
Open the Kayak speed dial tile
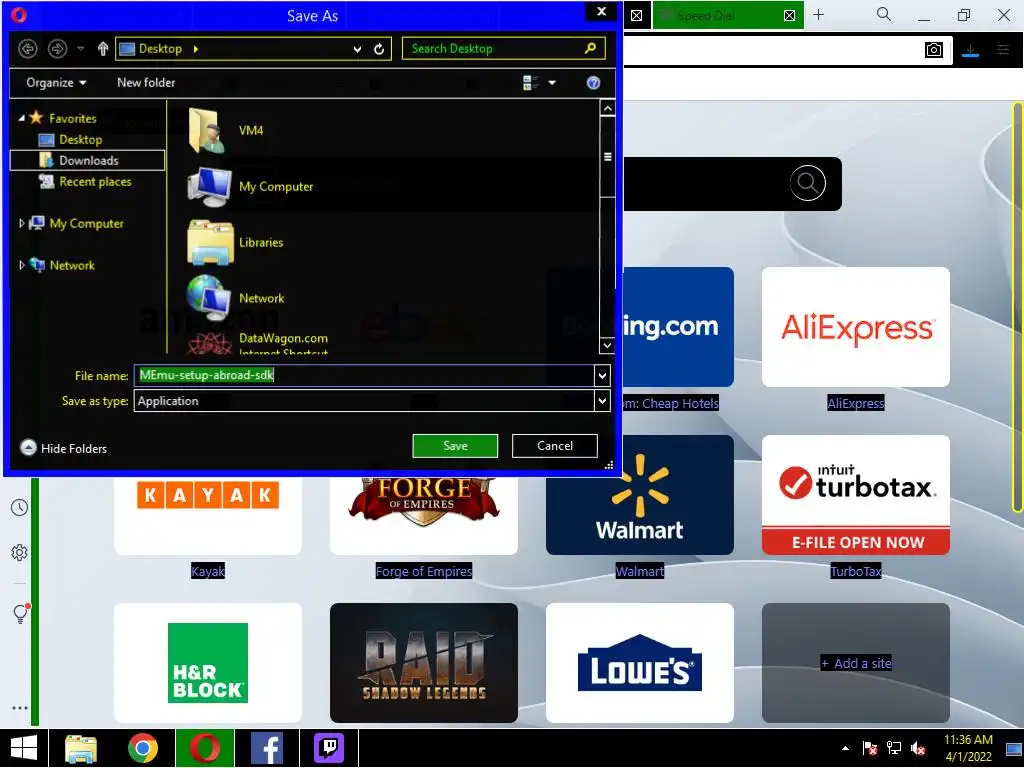point(208,516)
